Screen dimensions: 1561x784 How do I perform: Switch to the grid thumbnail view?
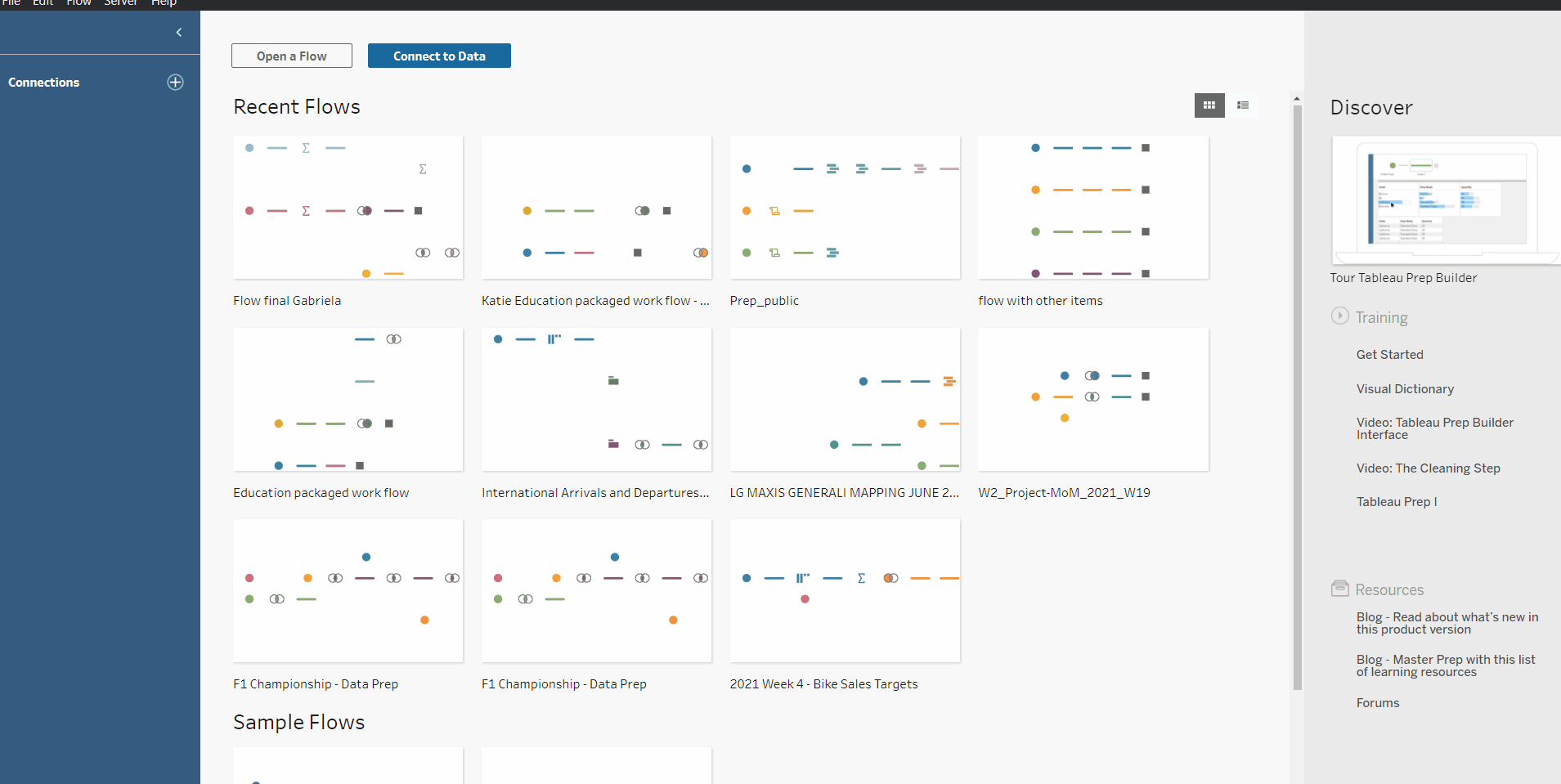pyautogui.click(x=1209, y=105)
